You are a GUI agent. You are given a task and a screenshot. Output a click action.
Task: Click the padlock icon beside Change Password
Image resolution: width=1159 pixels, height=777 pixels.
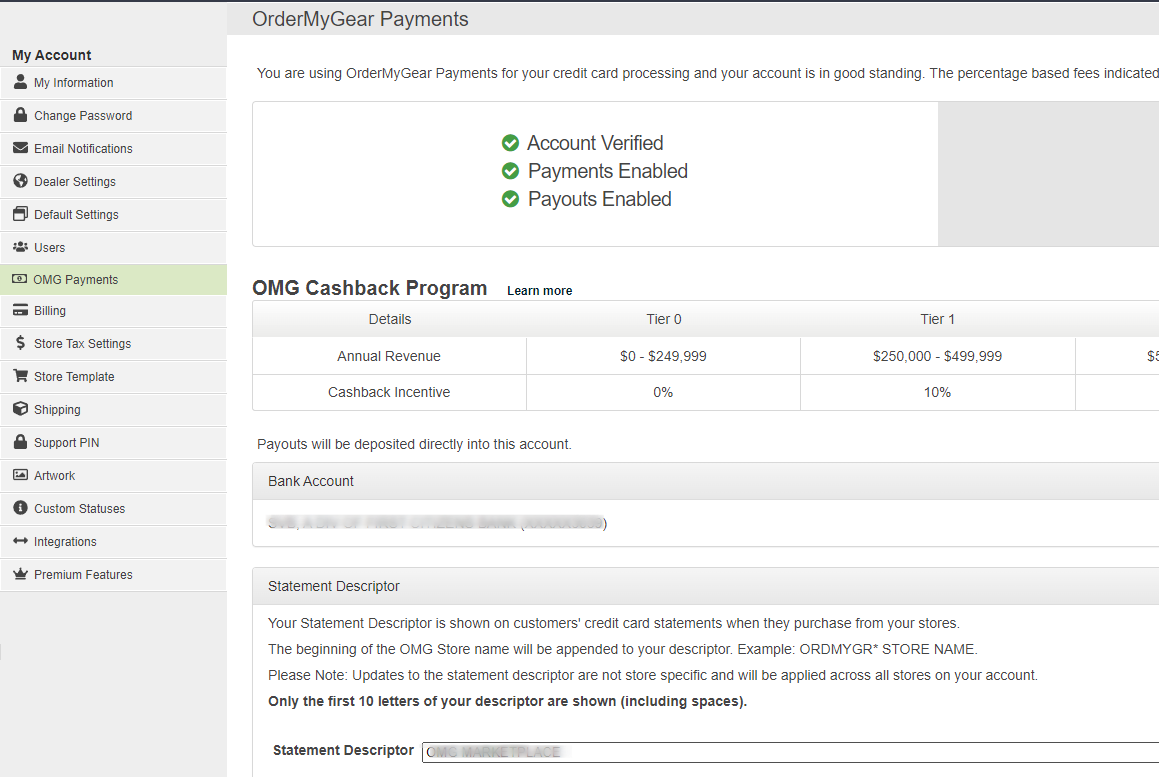pyautogui.click(x=21, y=115)
